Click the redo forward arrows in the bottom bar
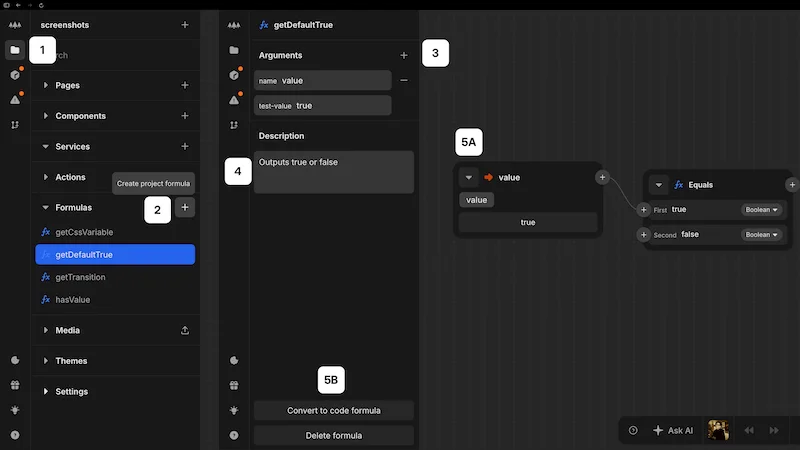This screenshot has height=450, width=800. (774, 431)
